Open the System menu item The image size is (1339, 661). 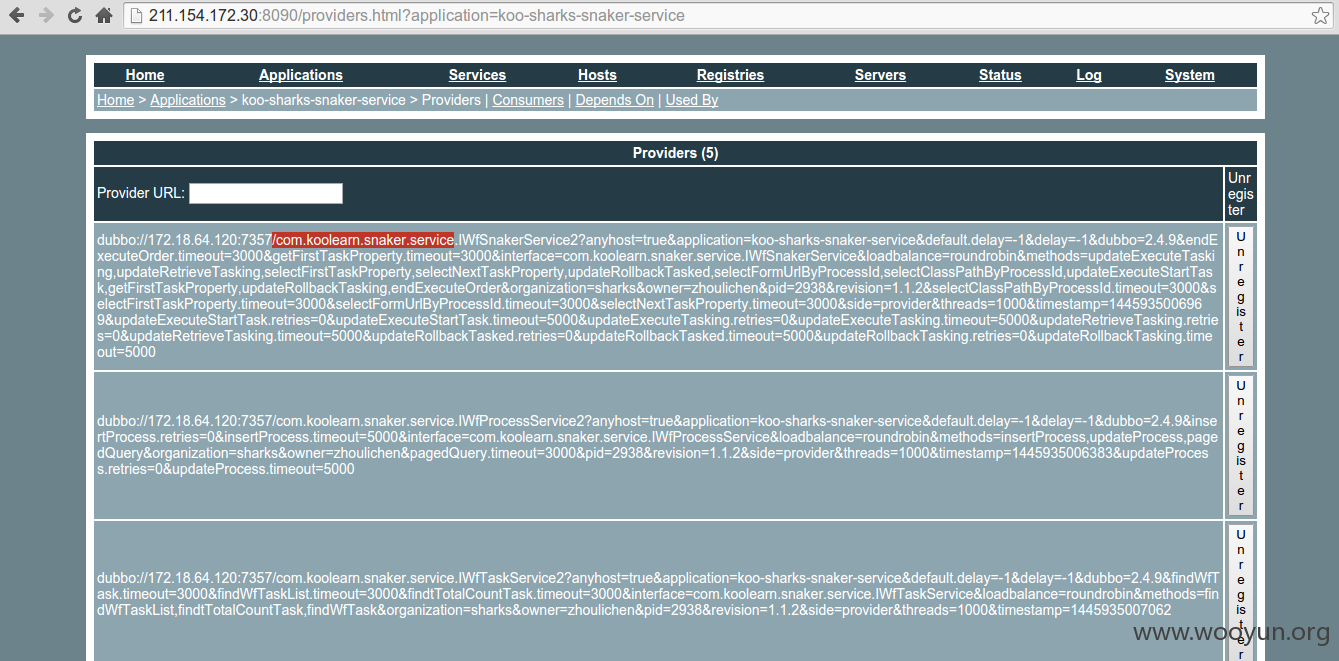(x=1190, y=75)
